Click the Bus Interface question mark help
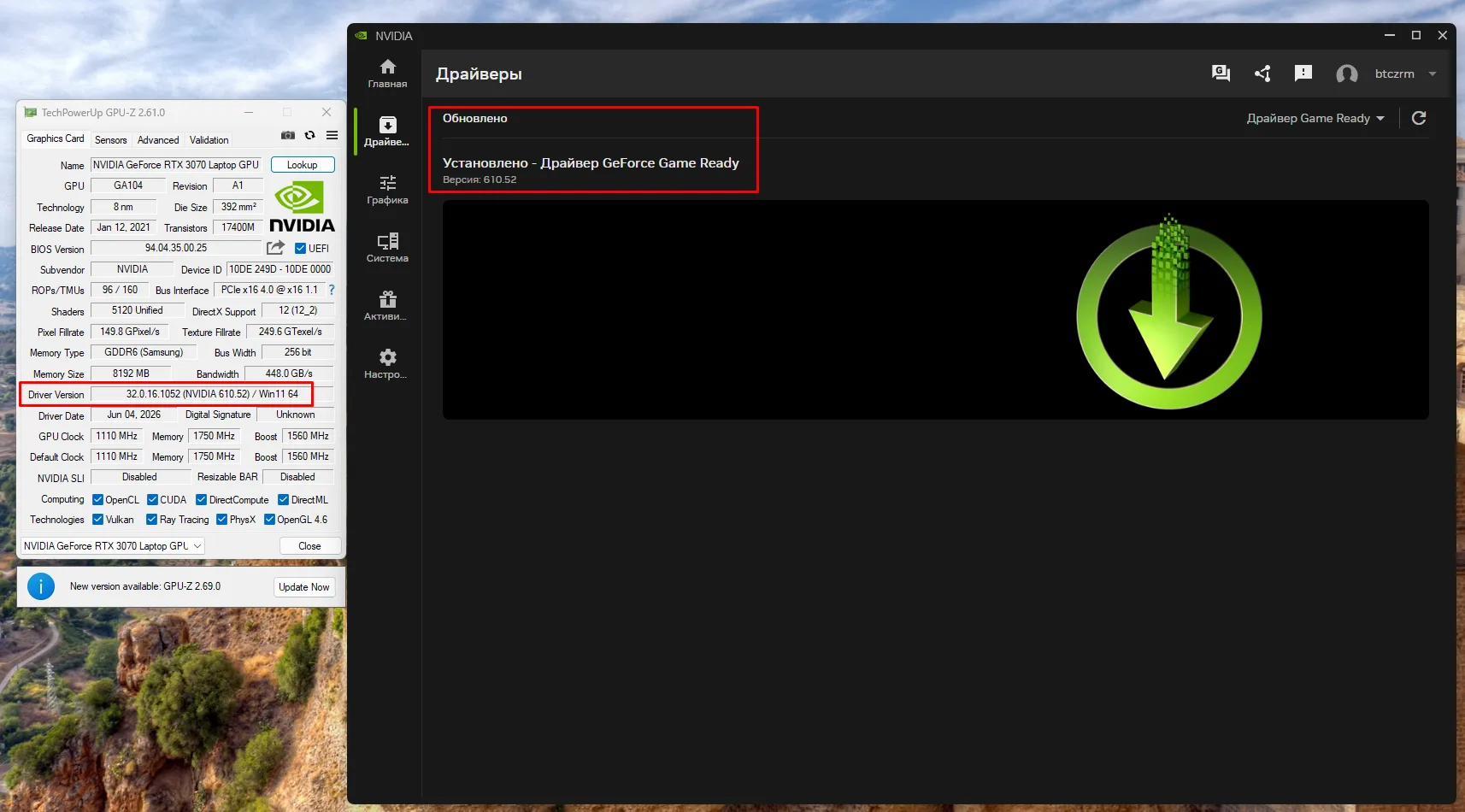Viewport: 1465px width, 812px height. tap(332, 290)
